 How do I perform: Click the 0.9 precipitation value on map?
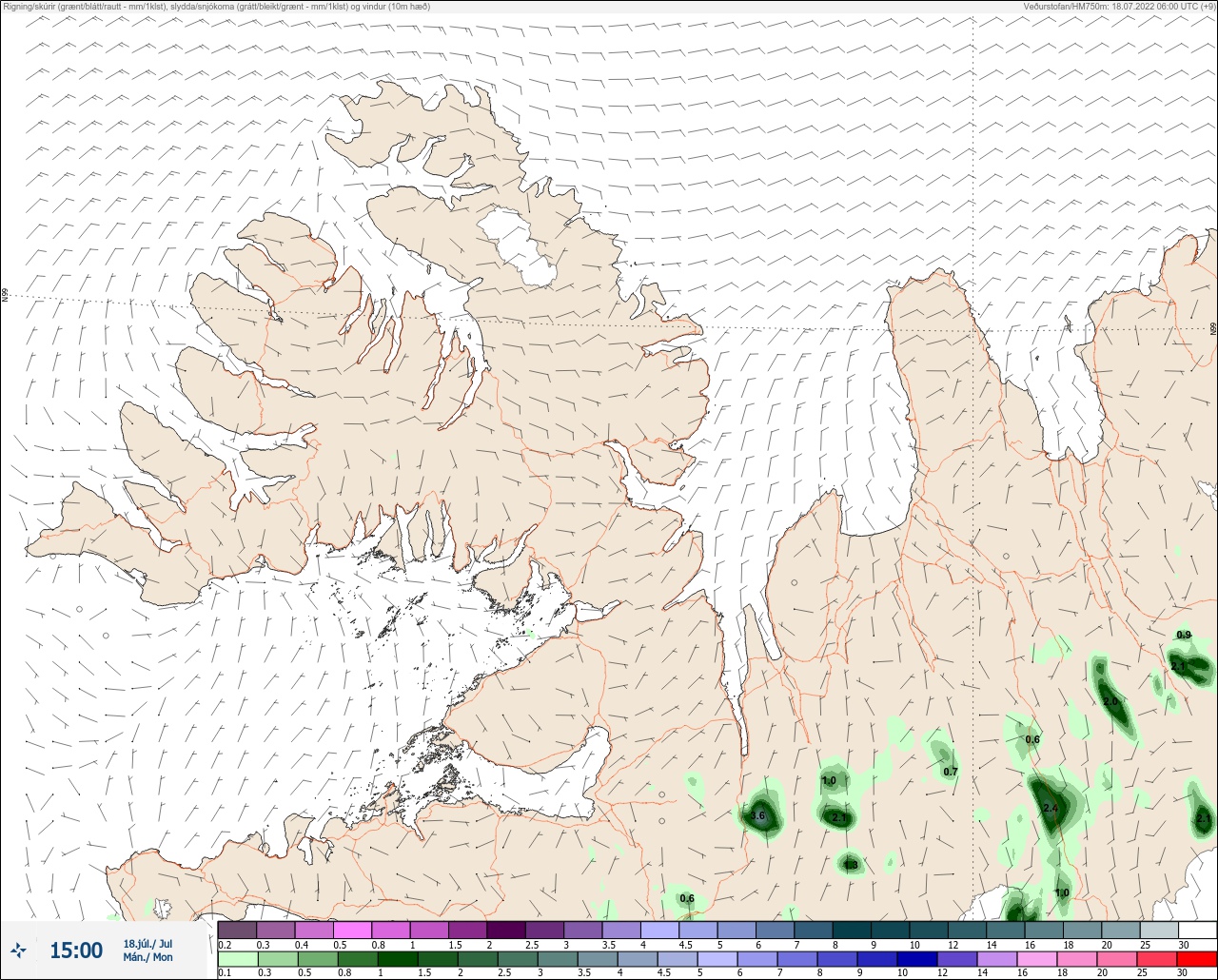[x=1184, y=635]
